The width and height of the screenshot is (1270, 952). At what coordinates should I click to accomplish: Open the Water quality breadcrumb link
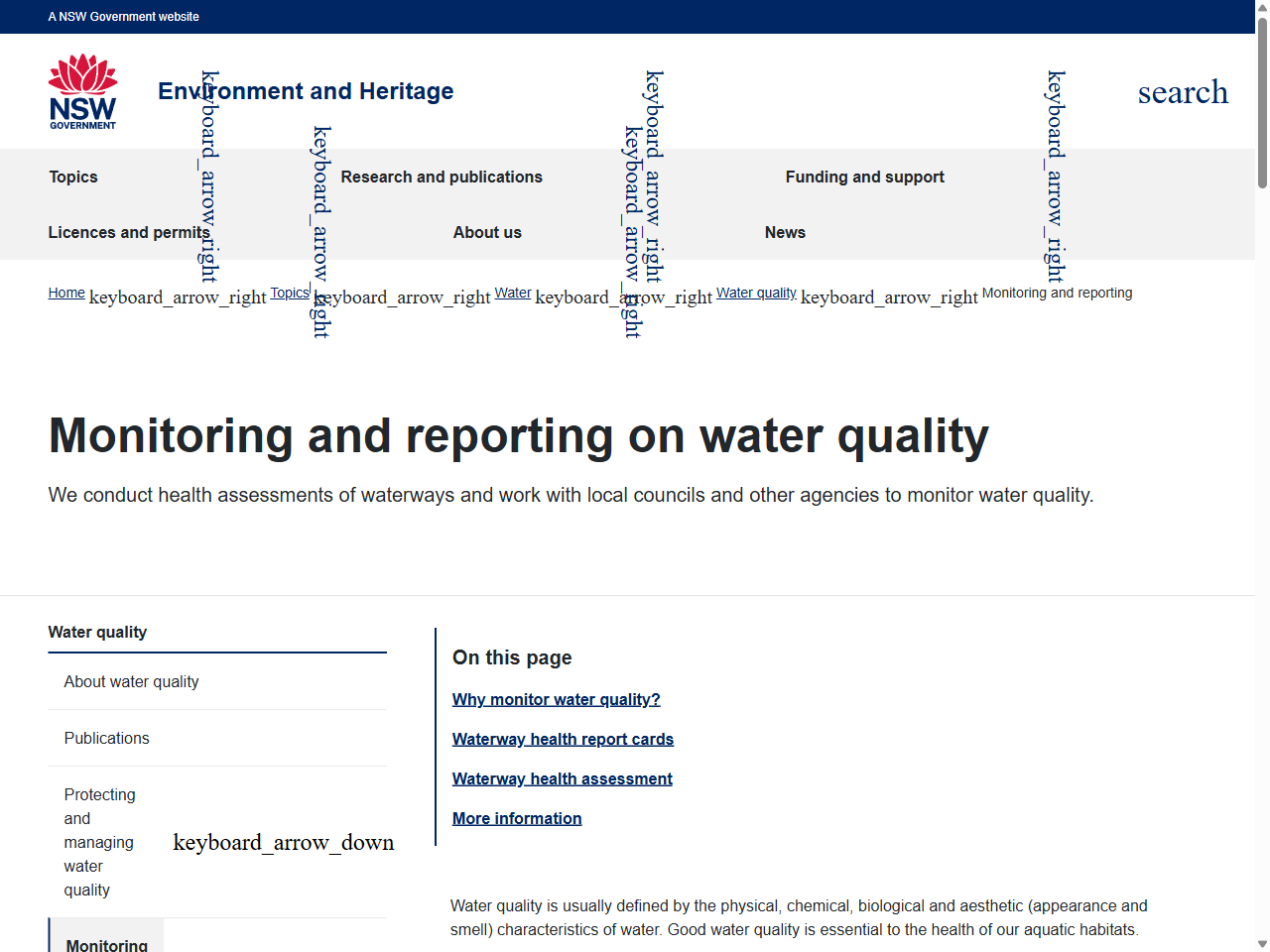pos(756,293)
